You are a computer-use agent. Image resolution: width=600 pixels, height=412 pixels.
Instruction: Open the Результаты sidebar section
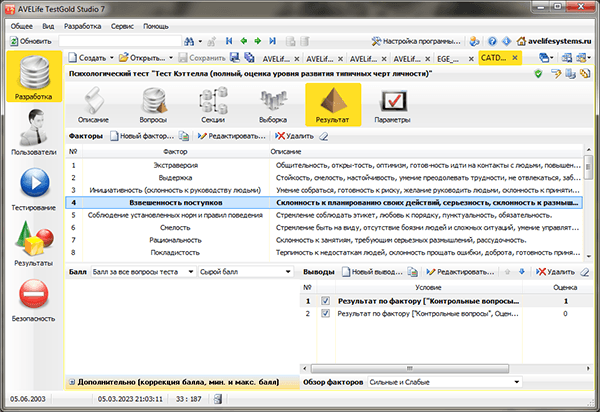(x=34, y=244)
